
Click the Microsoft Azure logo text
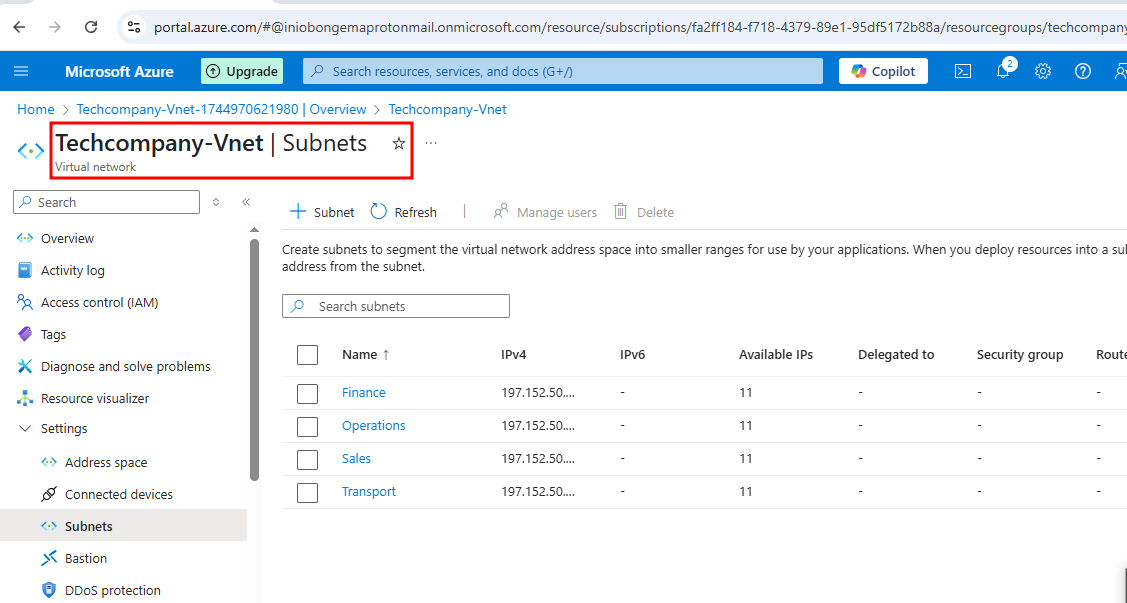[x=119, y=71]
